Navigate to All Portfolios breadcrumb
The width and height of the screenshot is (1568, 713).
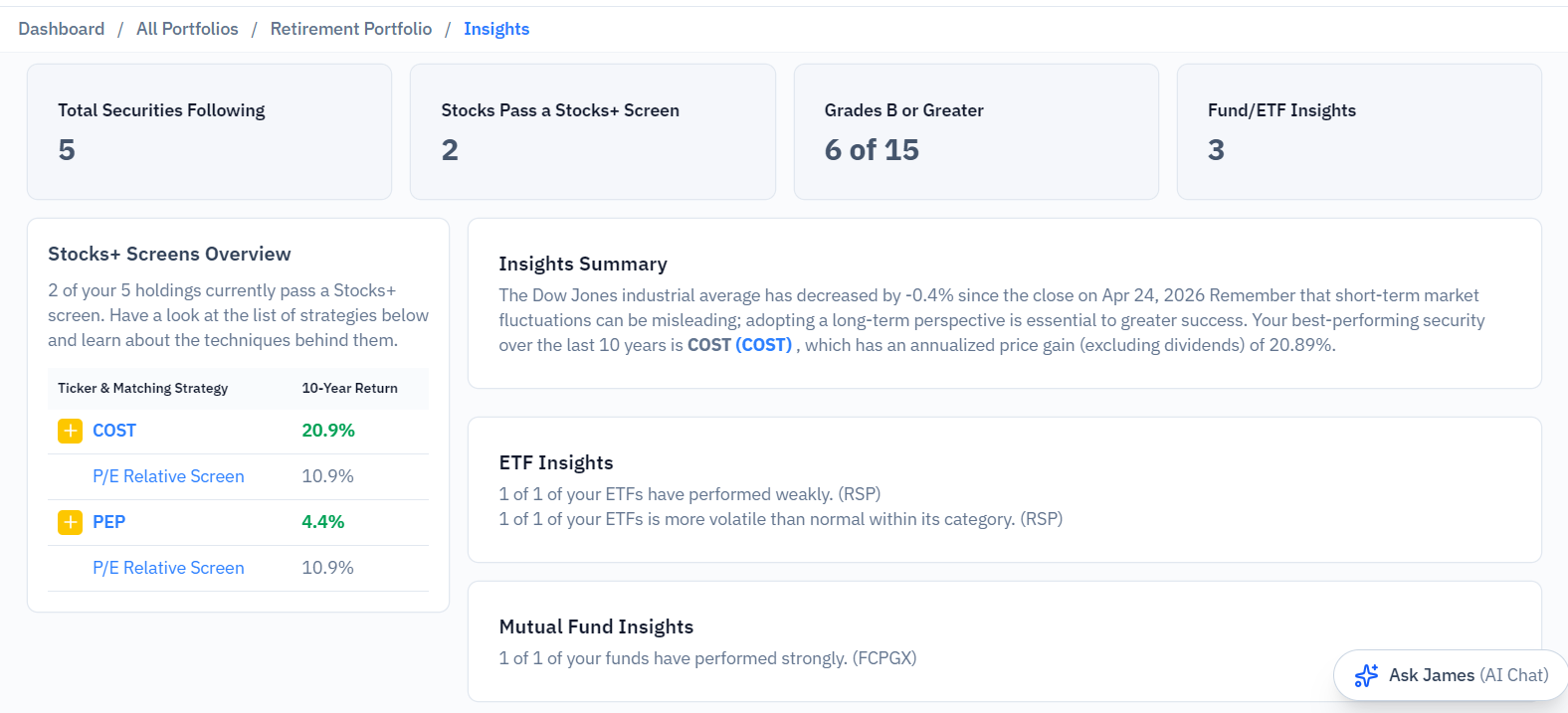click(187, 29)
